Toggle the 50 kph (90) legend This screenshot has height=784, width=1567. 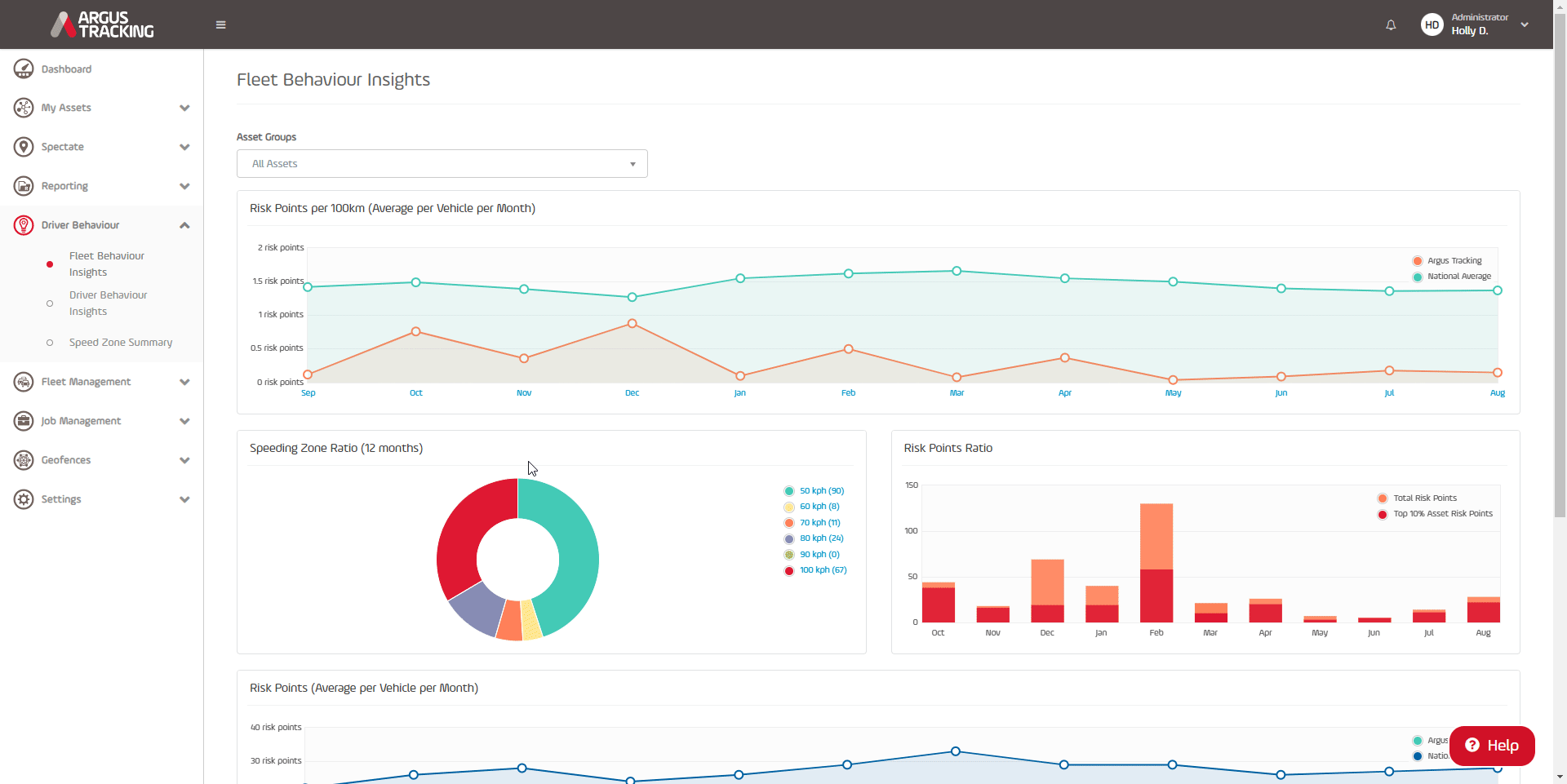[814, 491]
